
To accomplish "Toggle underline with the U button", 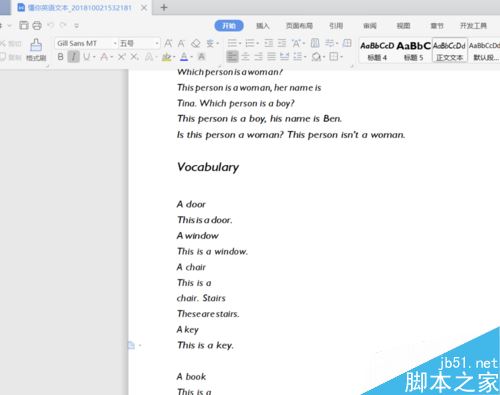I will (86, 57).
